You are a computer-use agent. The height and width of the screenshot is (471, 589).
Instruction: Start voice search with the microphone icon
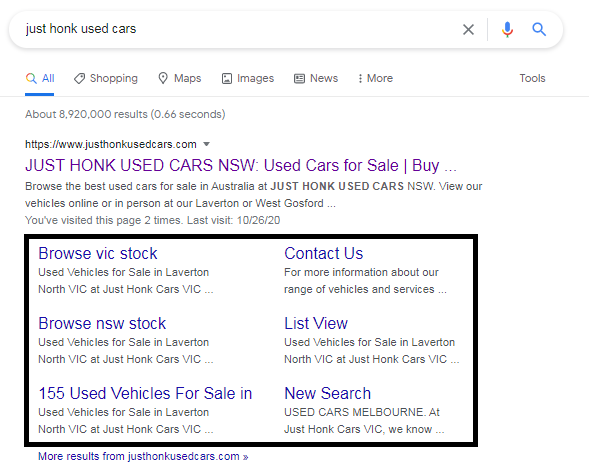point(507,29)
